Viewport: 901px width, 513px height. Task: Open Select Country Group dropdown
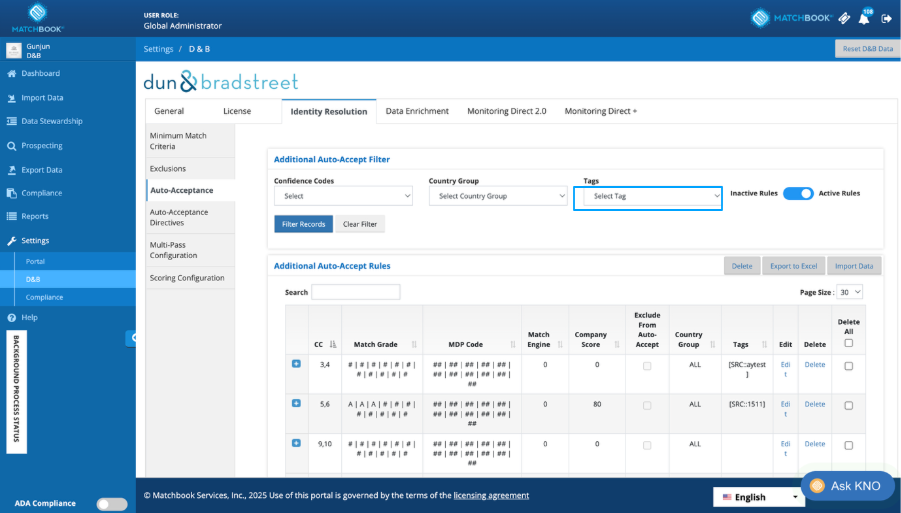click(498, 196)
